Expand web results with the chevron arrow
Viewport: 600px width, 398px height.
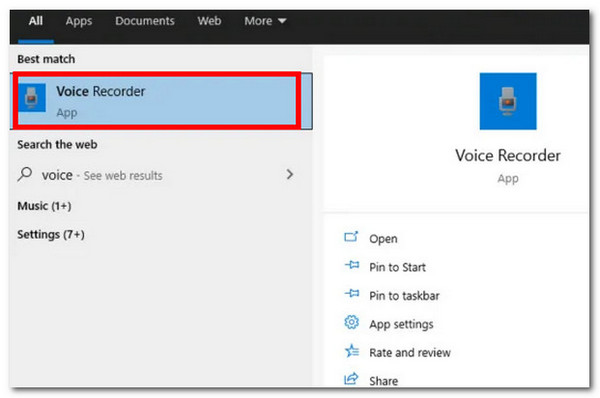(x=290, y=175)
